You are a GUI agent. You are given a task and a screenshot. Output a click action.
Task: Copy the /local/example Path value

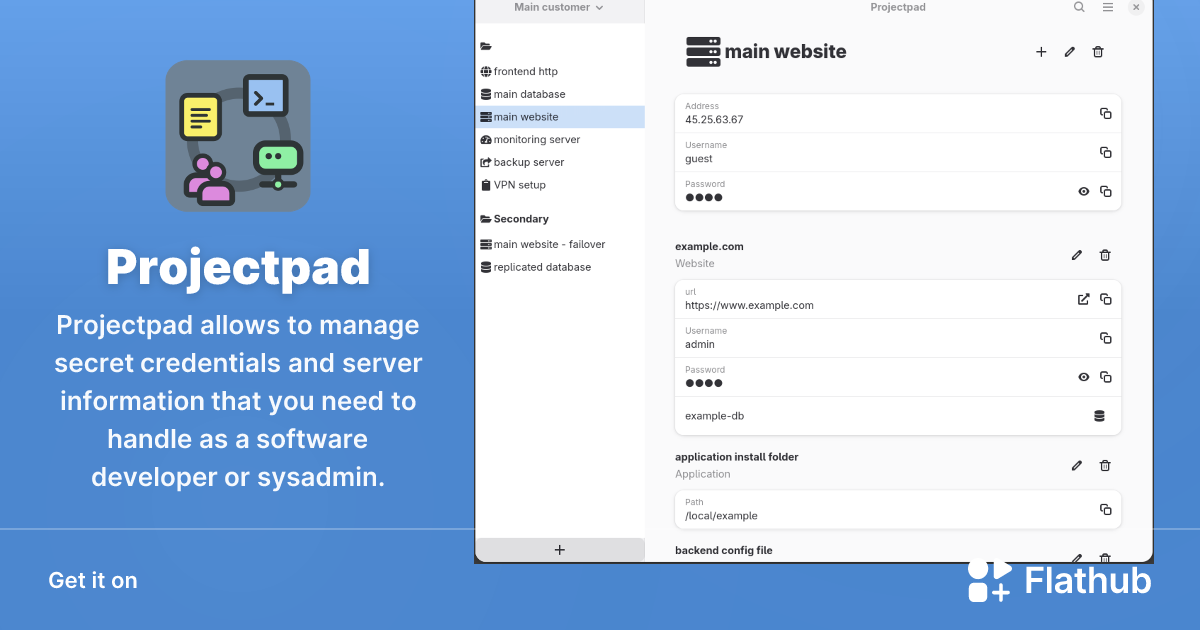coord(1105,509)
